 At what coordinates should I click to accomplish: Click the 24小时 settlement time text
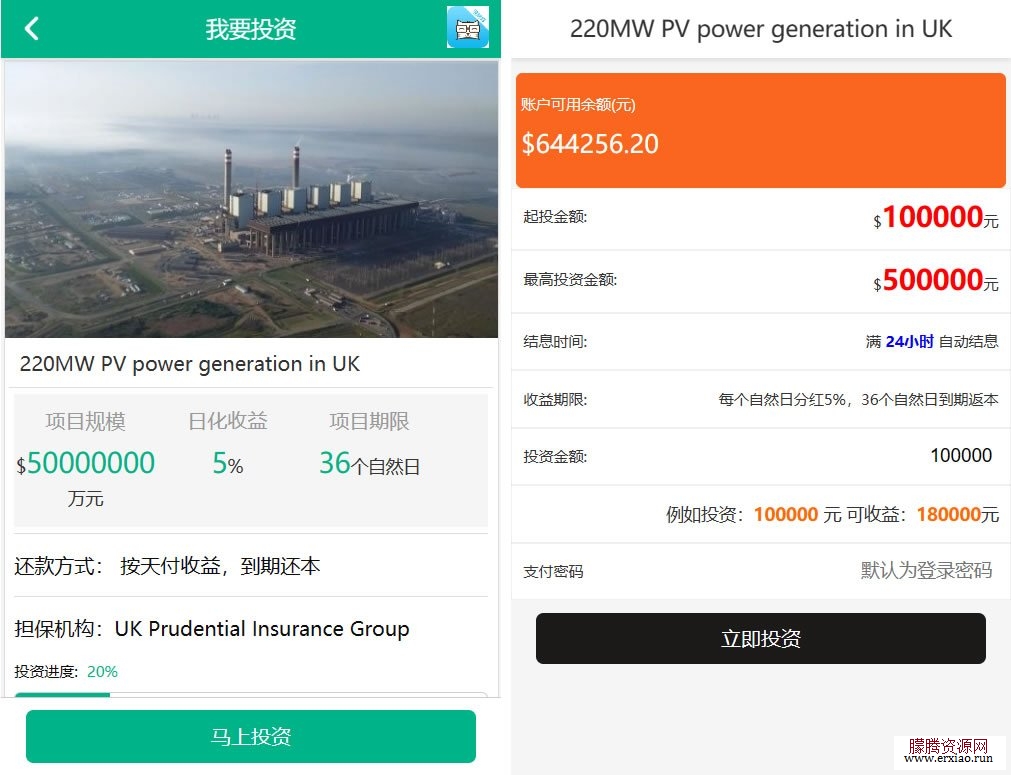tap(909, 342)
